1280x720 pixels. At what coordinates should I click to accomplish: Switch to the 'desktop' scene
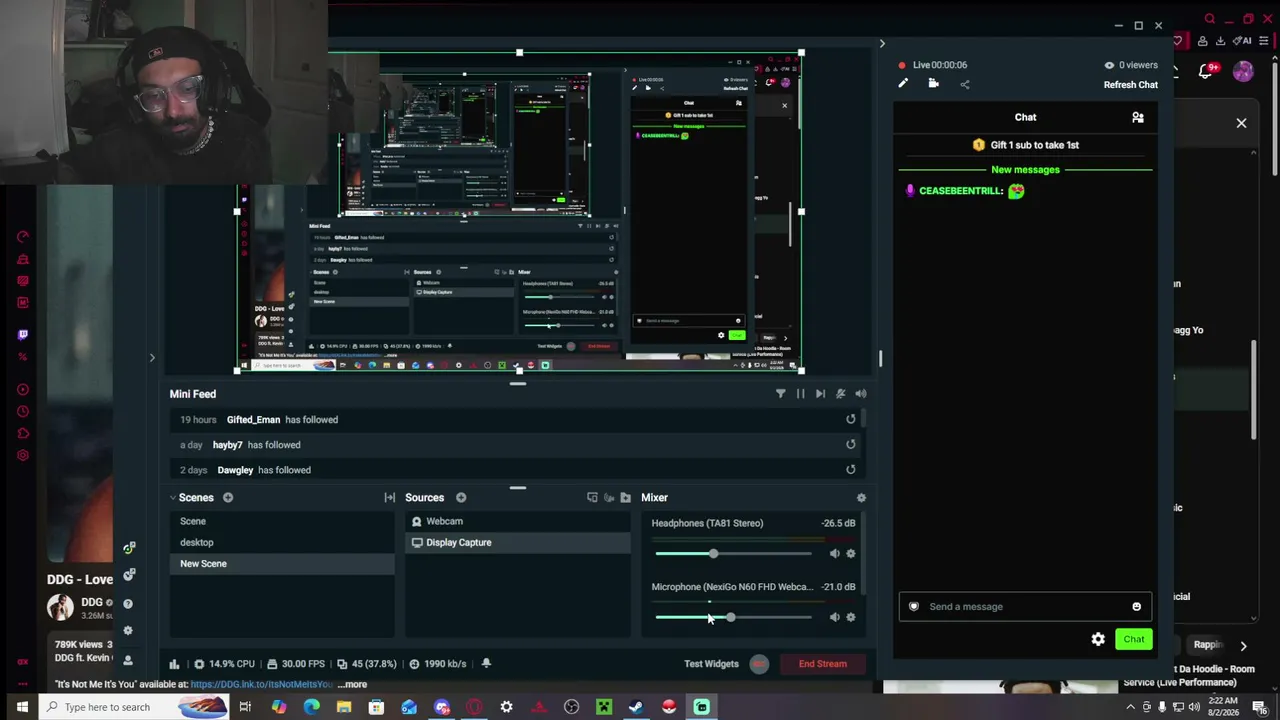[282, 542]
